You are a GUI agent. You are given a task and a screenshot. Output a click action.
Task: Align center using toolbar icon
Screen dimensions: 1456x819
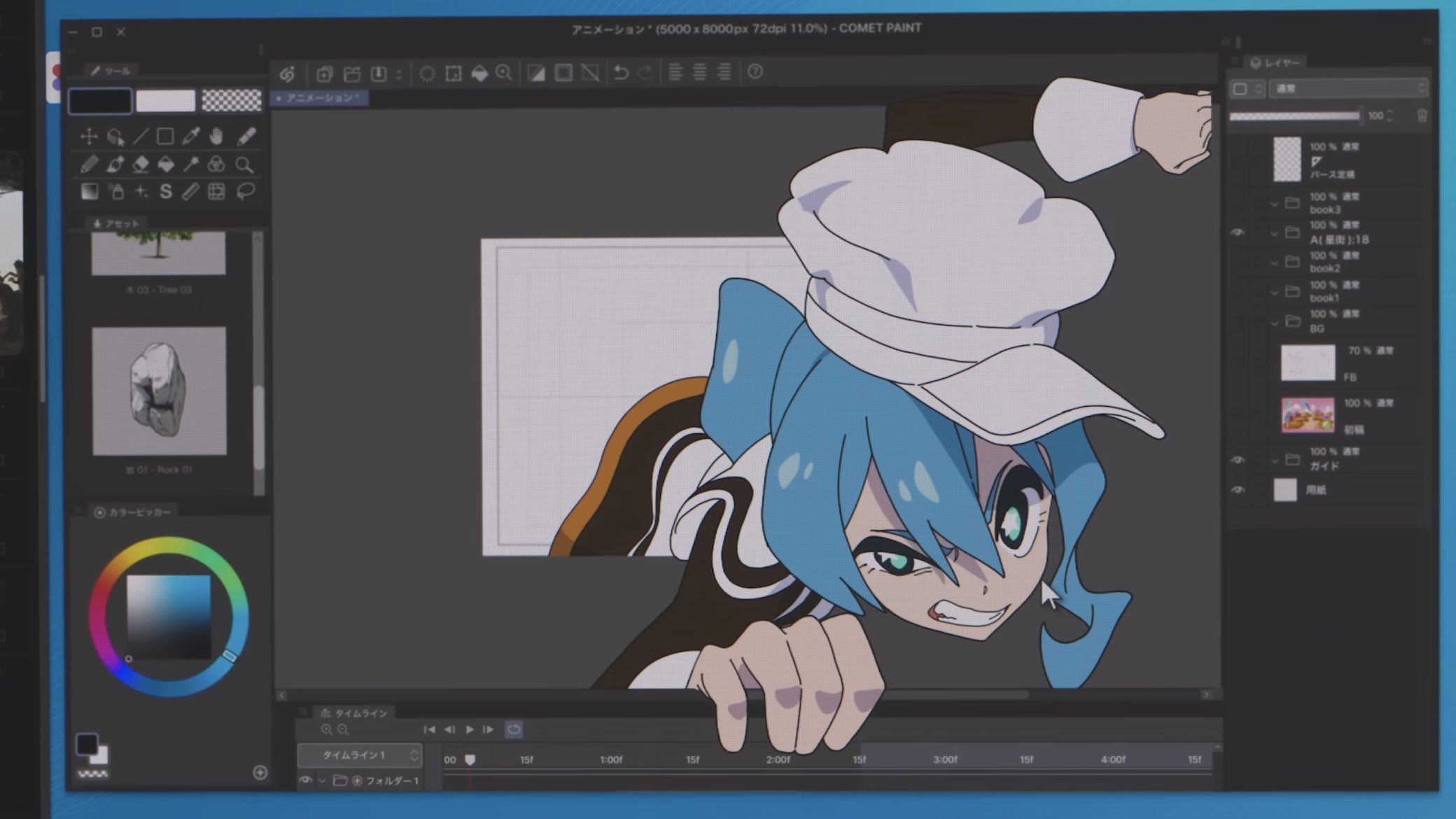[x=699, y=71]
